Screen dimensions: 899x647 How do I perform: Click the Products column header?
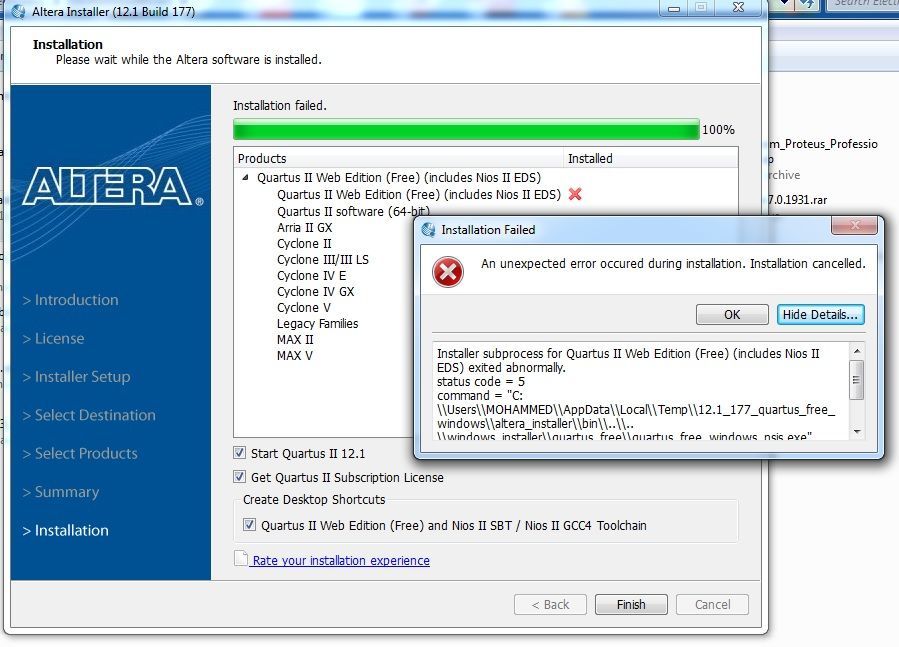click(x=399, y=158)
